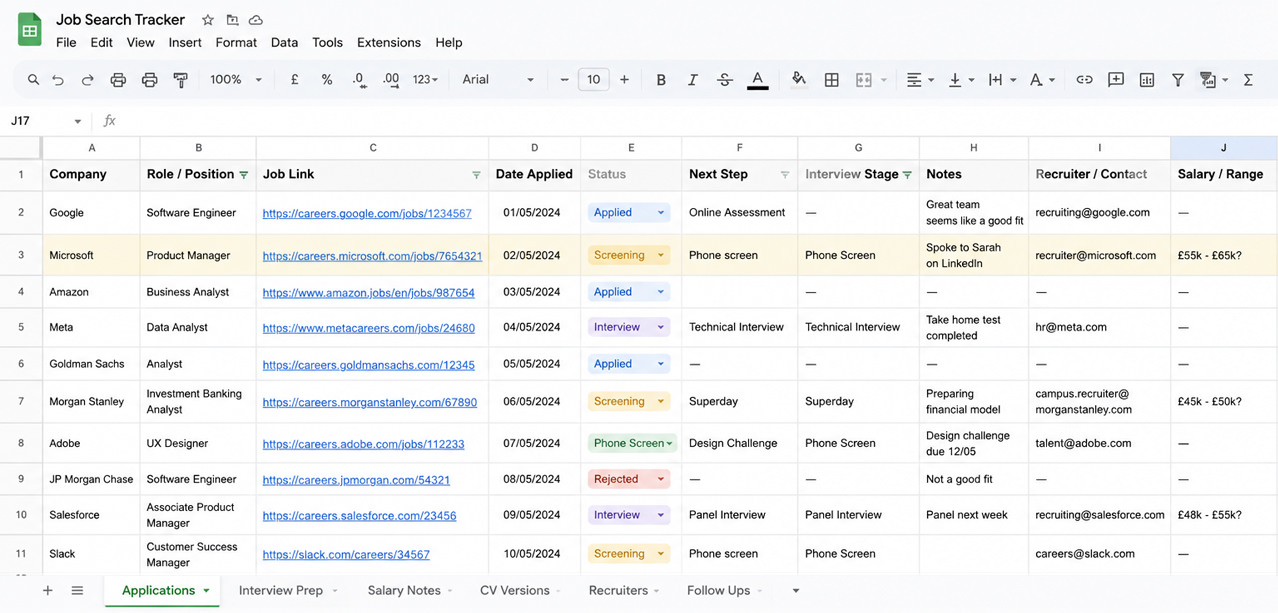The height and width of the screenshot is (613, 1278).
Task: Undo the last action
Action: tap(58, 80)
